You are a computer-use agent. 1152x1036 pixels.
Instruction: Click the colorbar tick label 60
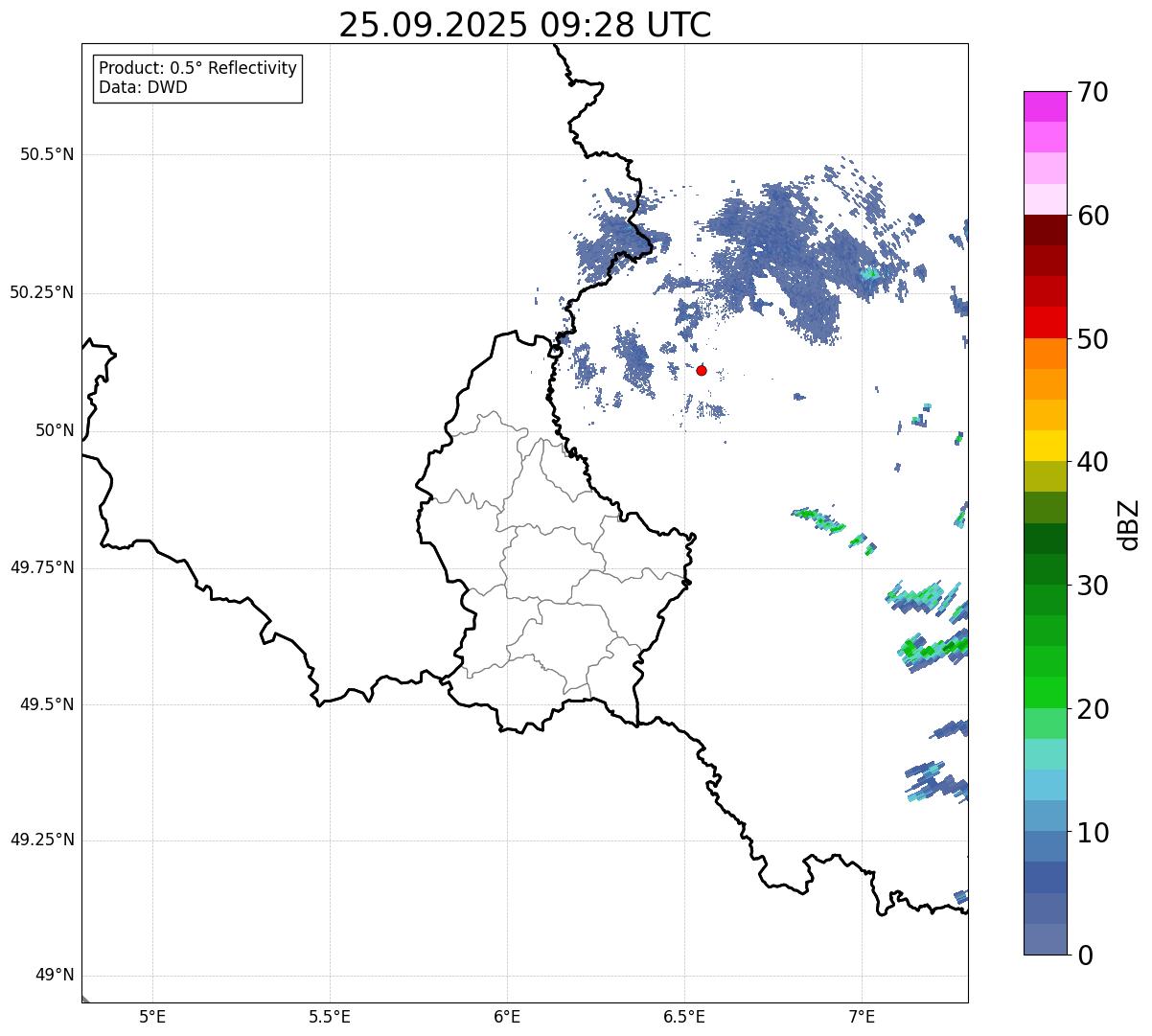tap(1093, 216)
